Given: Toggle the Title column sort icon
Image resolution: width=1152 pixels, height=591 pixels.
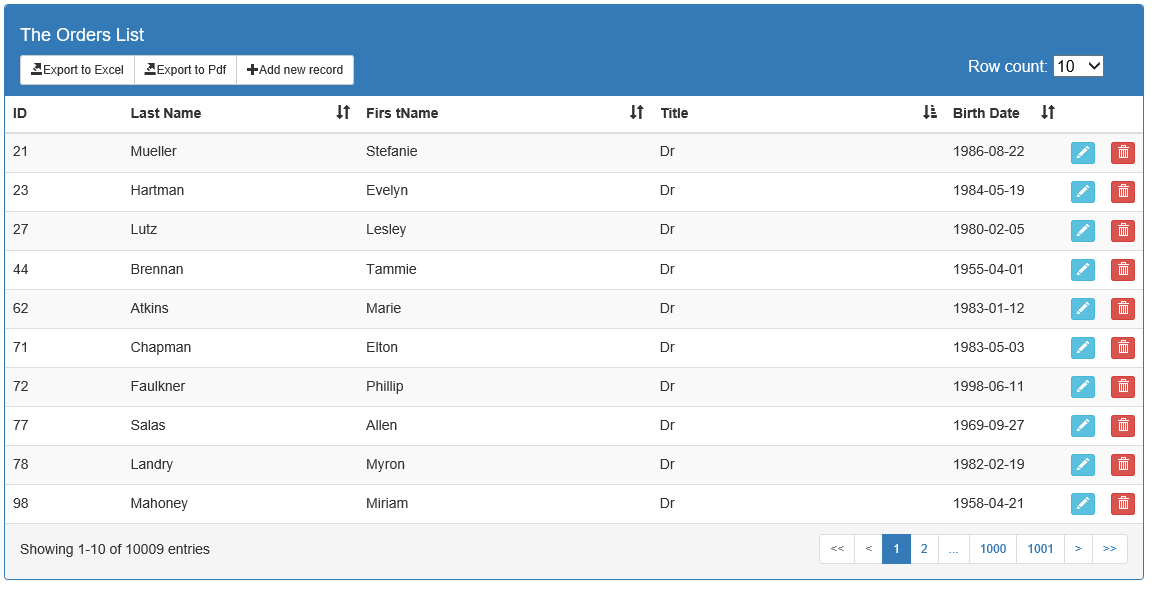Looking at the screenshot, I should point(930,112).
